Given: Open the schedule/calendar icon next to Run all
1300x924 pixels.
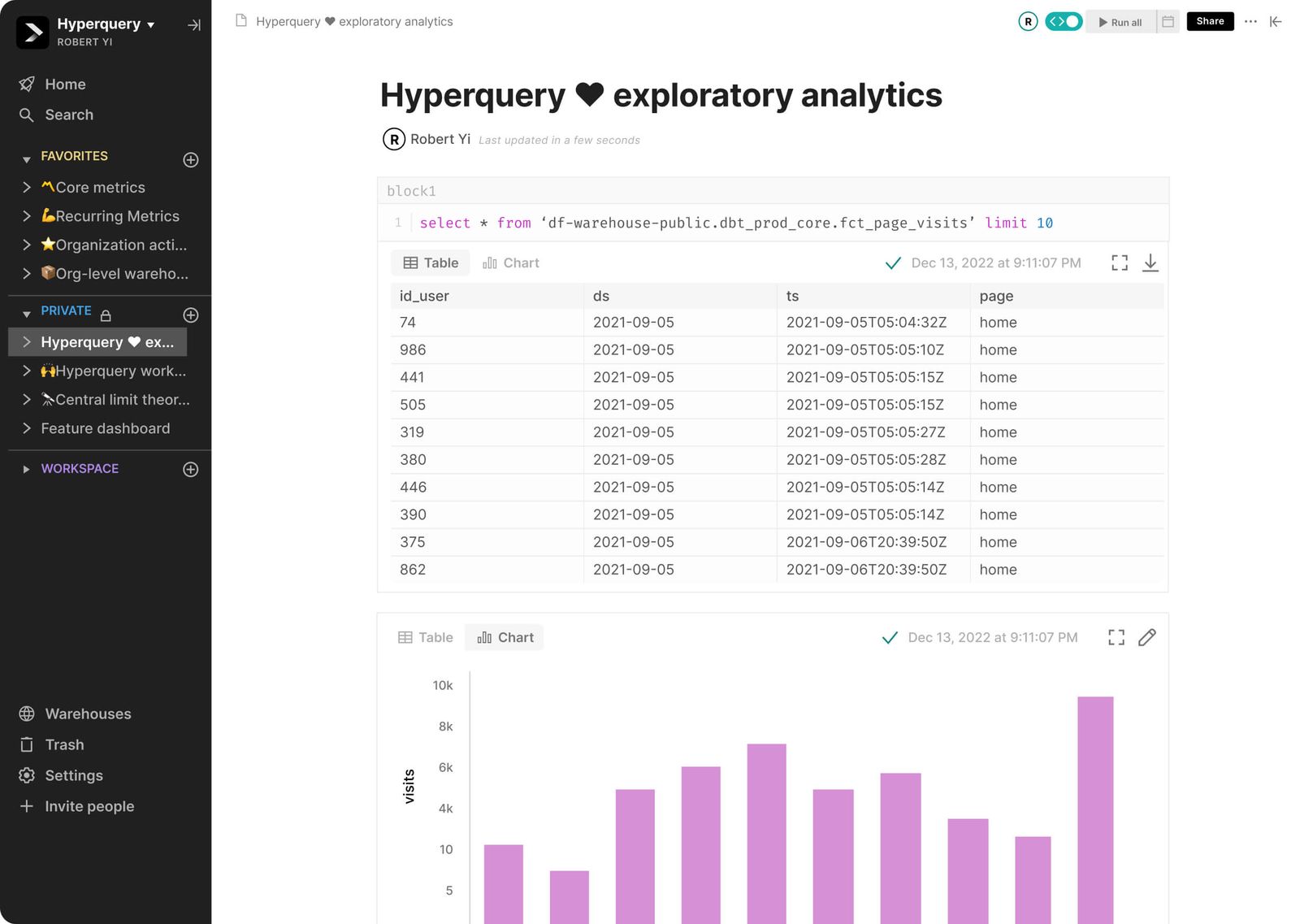Looking at the screenshot, I should click(1168, 22).
